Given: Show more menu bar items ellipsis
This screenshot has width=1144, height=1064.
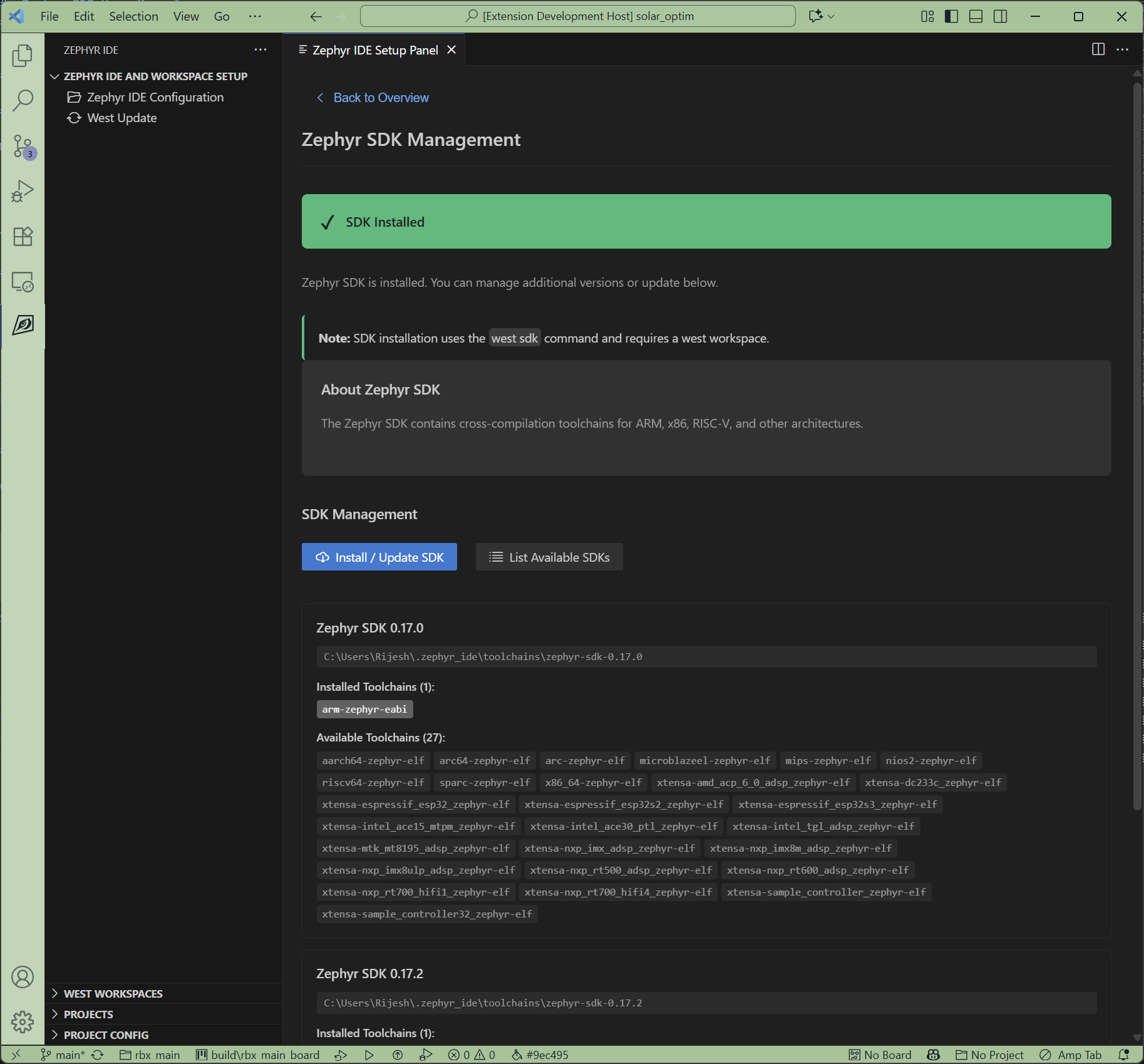Looking at the screenshot, I should (255, 16).
